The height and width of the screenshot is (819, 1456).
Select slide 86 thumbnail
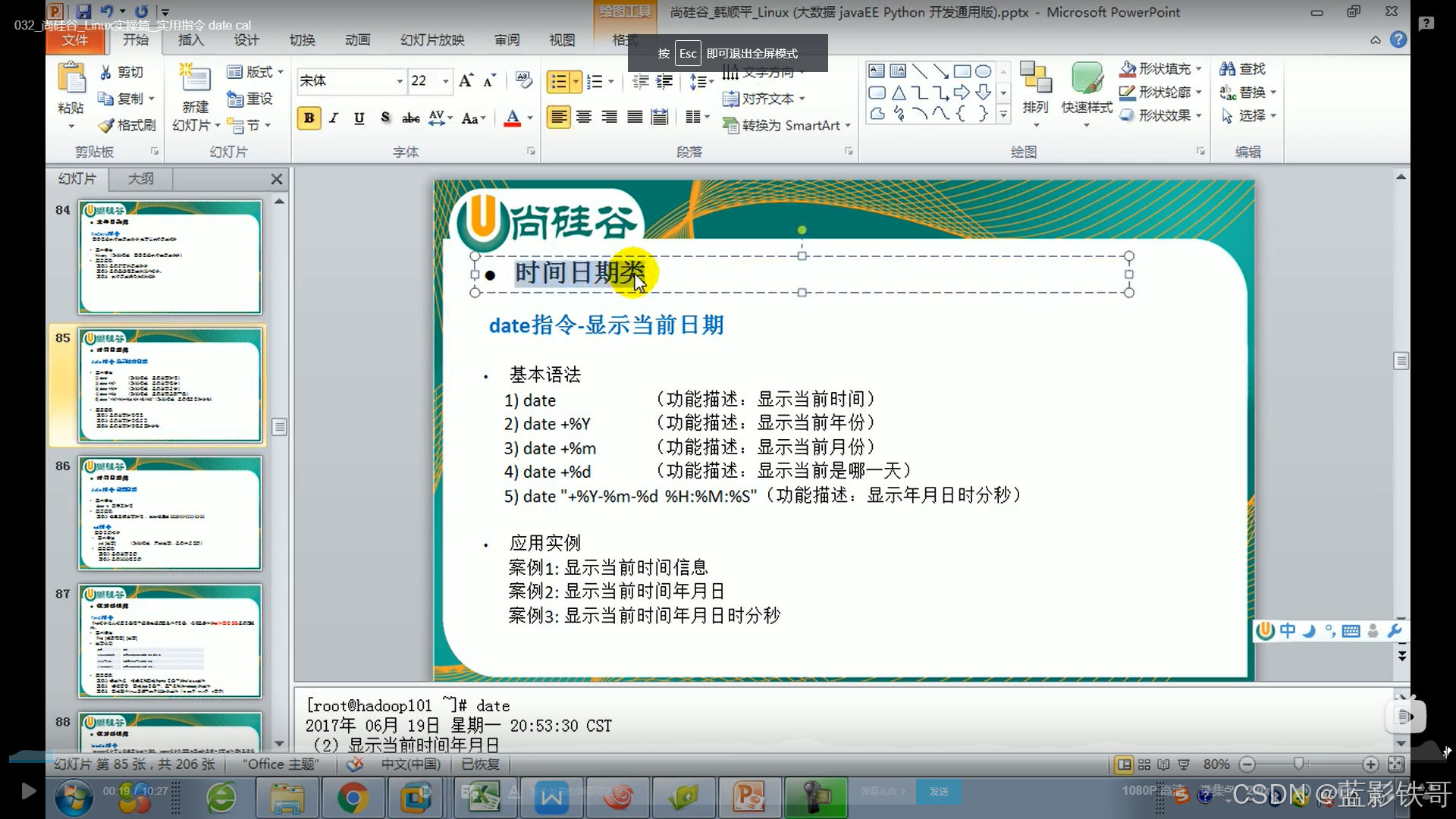[170, 513]
